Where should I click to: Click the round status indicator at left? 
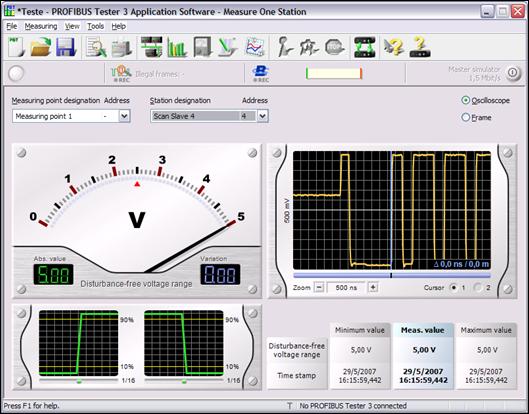point(16,73)
